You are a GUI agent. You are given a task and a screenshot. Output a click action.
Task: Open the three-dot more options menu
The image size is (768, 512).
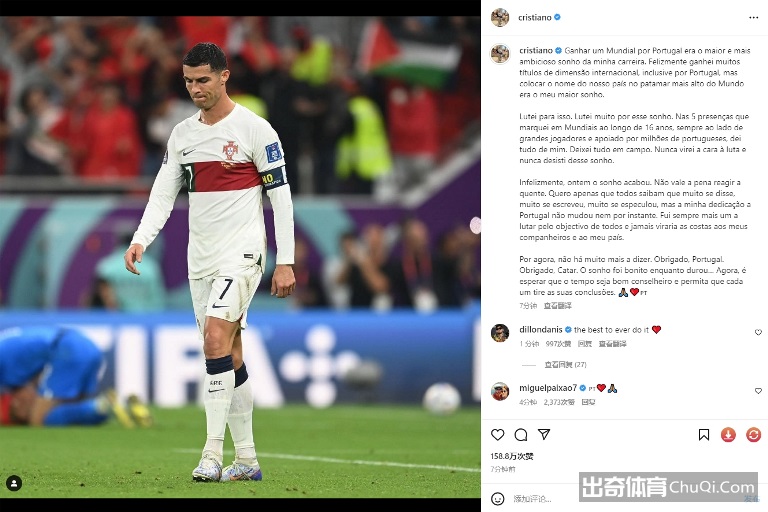click(753, 18)
